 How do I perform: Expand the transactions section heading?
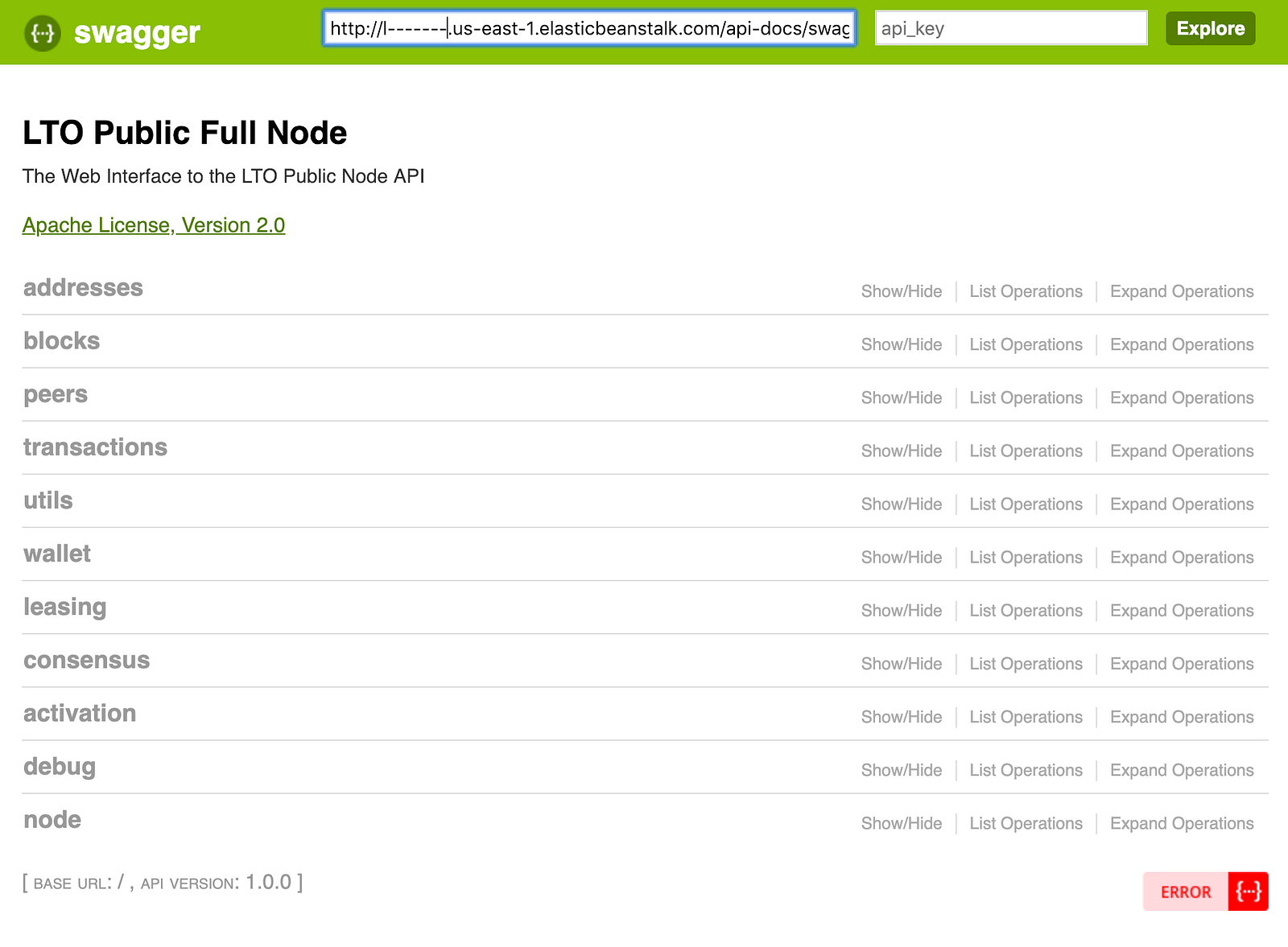[95, 447]
